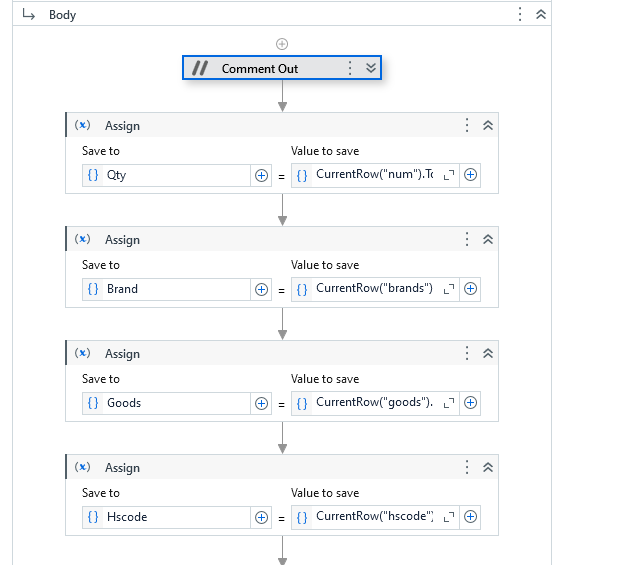Open the Body container options menu
Image resolution: width=624 pixels, height=565 pixels.
pos(520,15)
